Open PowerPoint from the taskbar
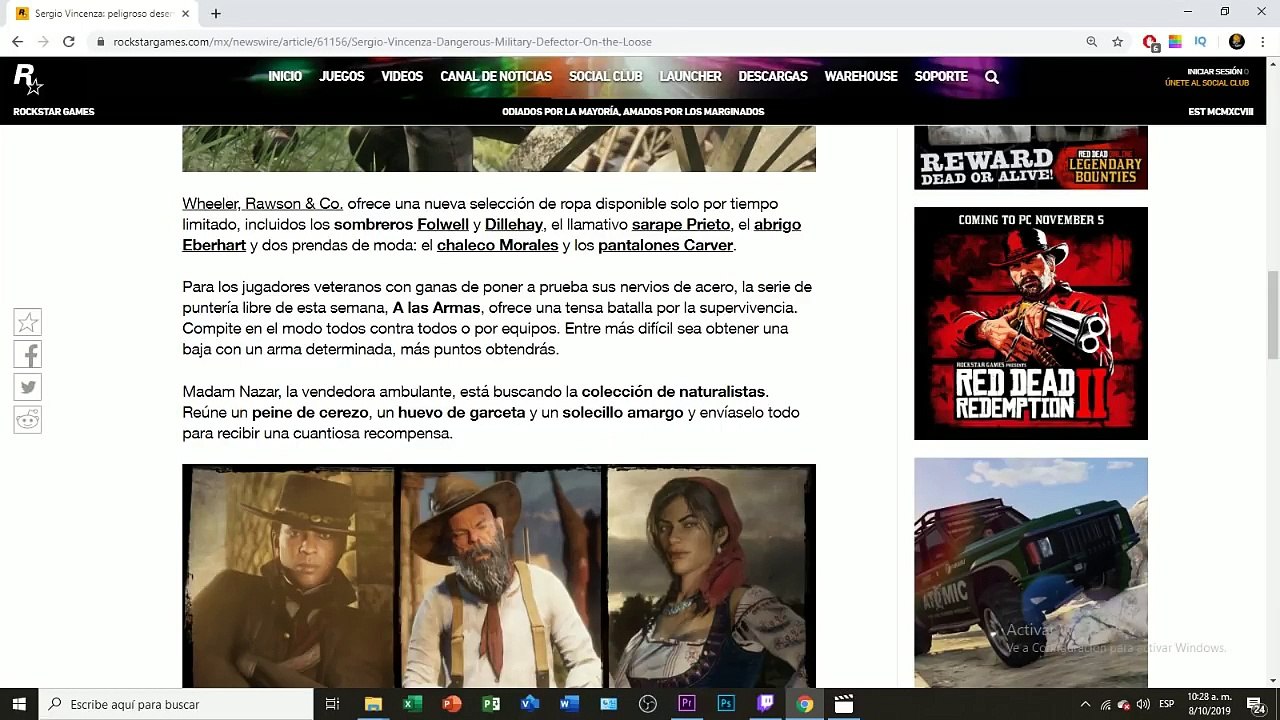 (451, 704)
